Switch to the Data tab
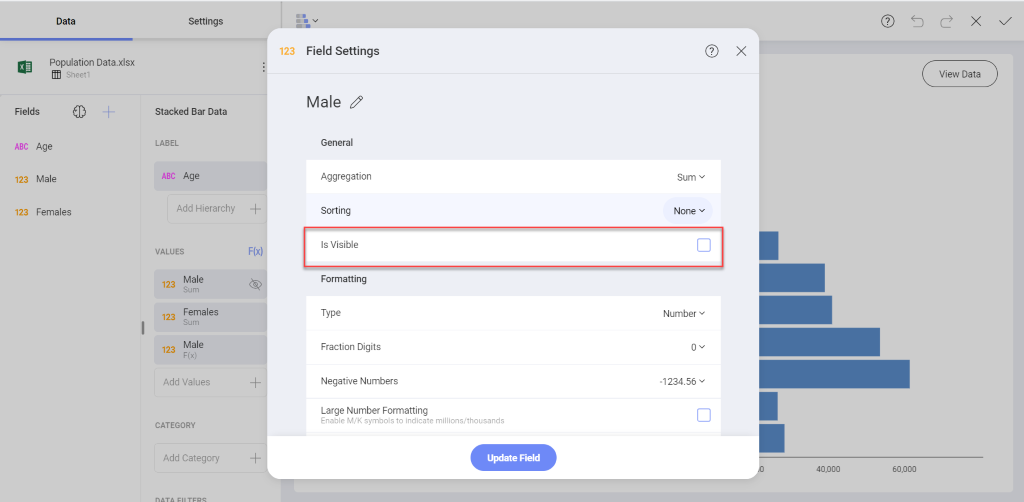 [x=66, y=21]
